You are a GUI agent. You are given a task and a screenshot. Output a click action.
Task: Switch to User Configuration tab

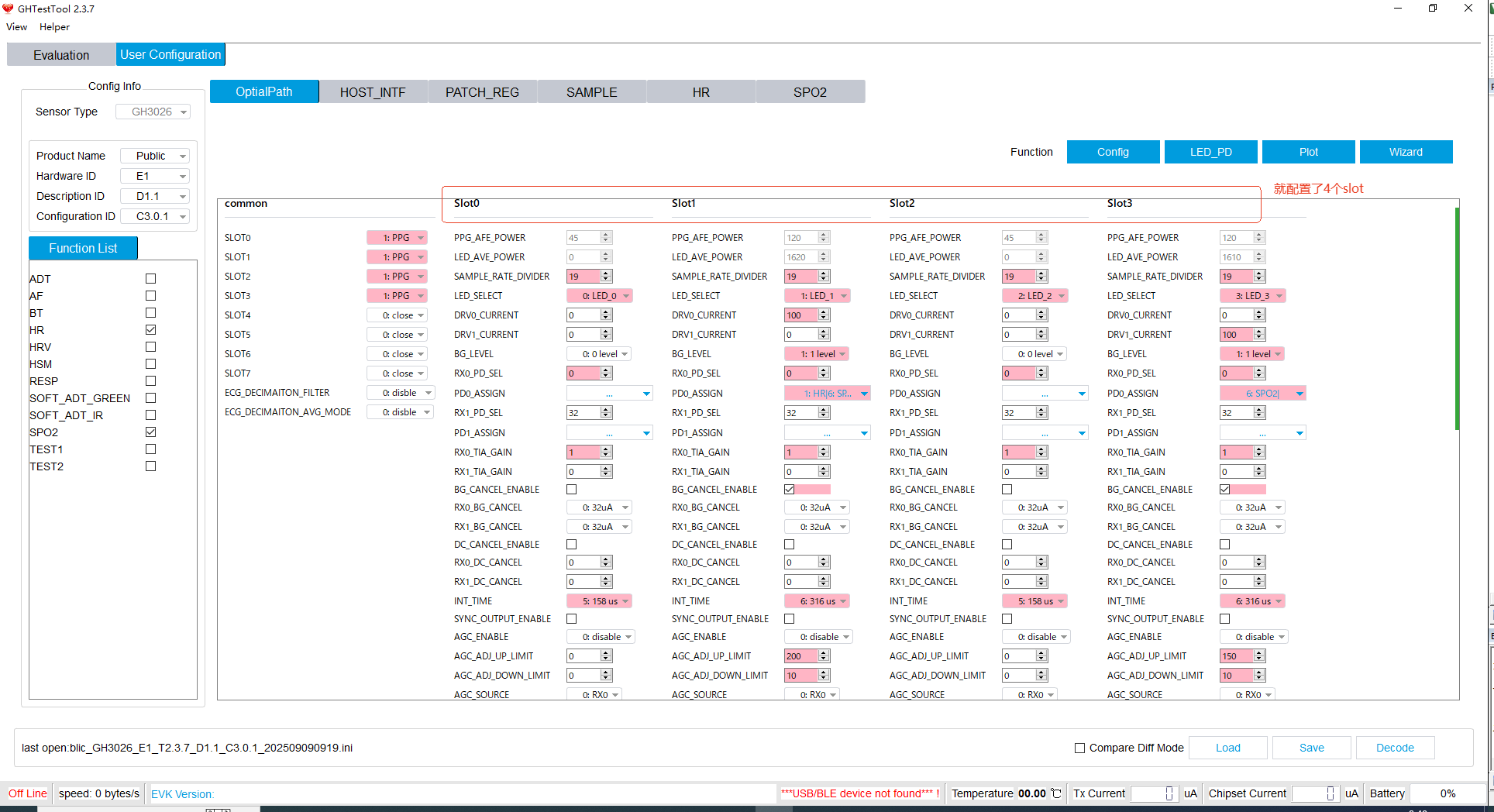pos(170,54)
